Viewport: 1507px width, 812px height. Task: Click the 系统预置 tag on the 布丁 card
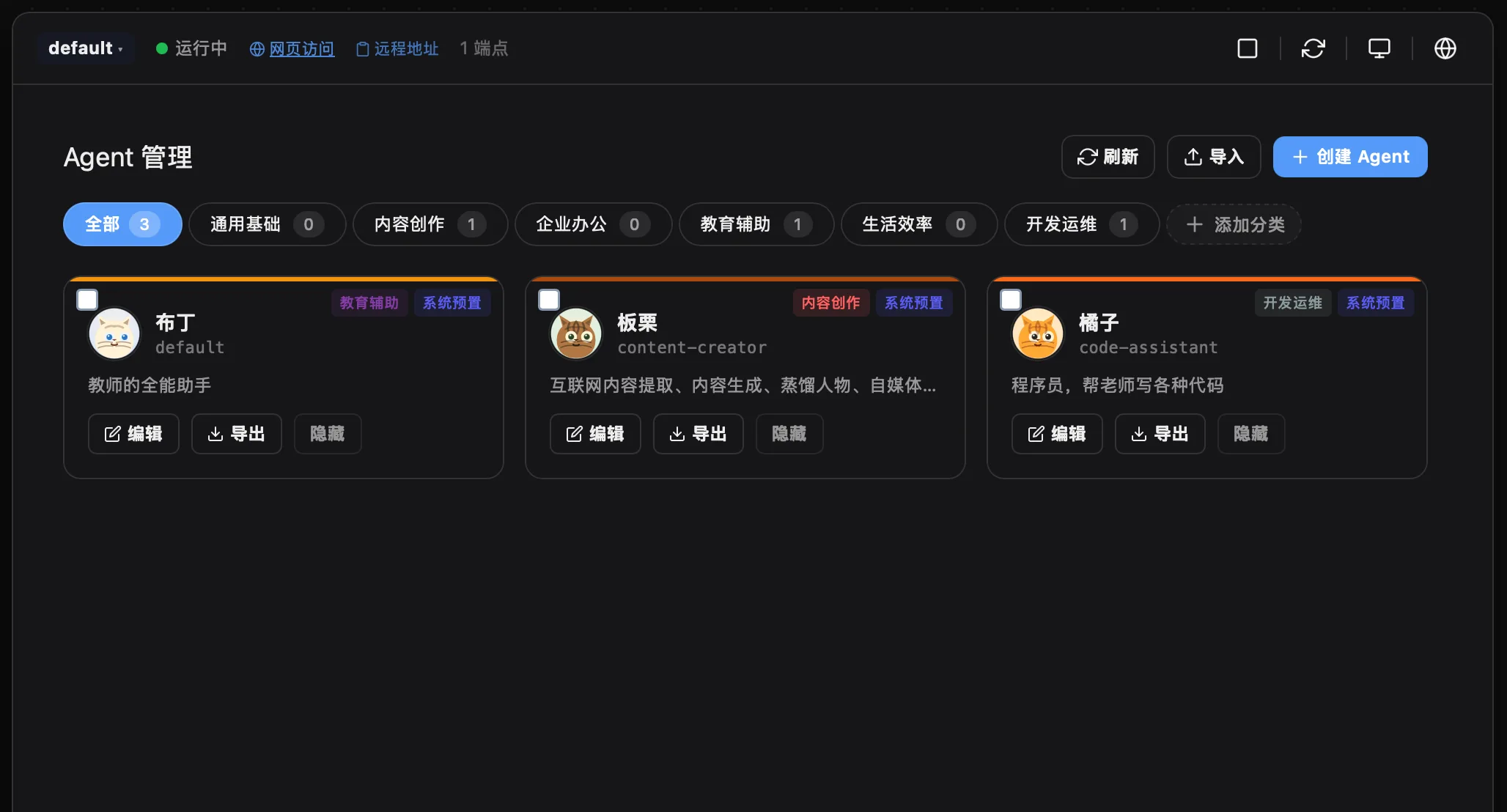coord(452,303)
